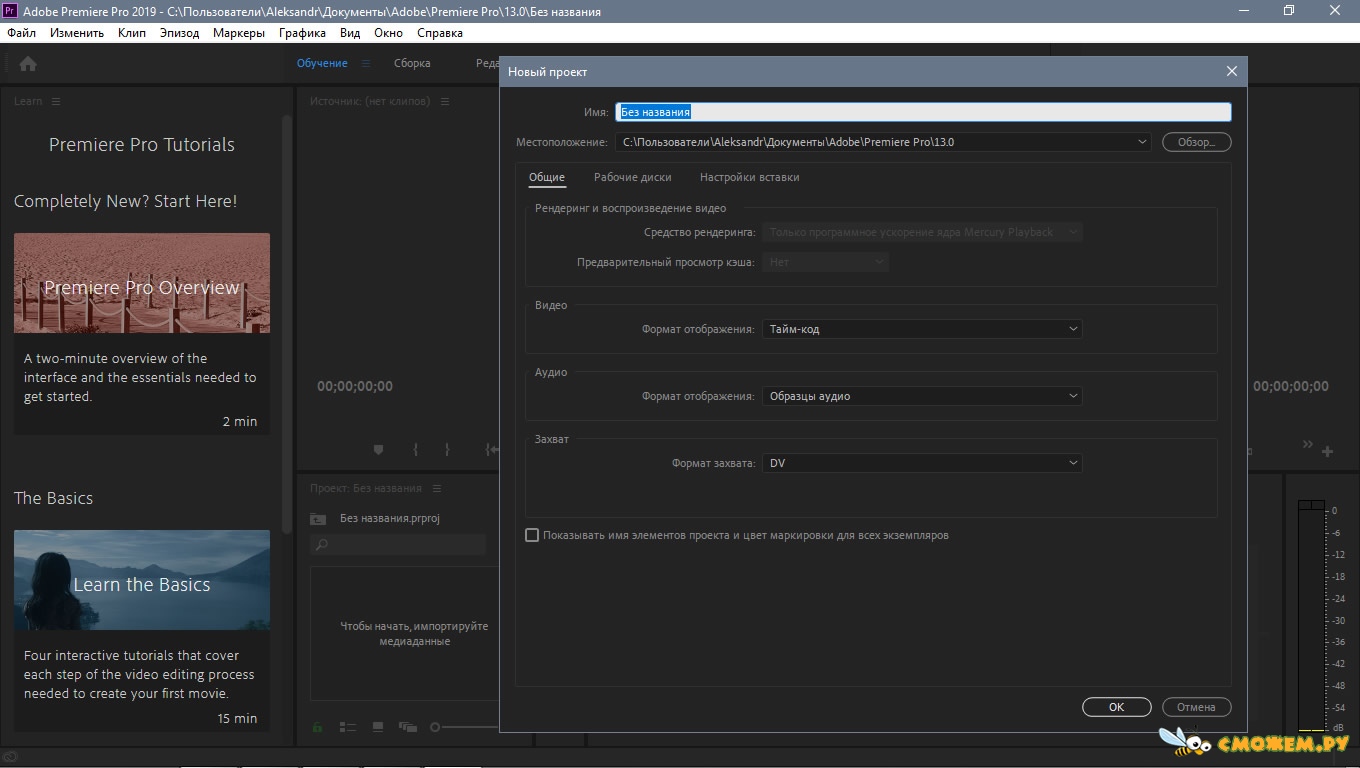The image size is (1360, 768).
Task: Click the Источник: (нет клипов) panel title
Action: pos(370,101)
